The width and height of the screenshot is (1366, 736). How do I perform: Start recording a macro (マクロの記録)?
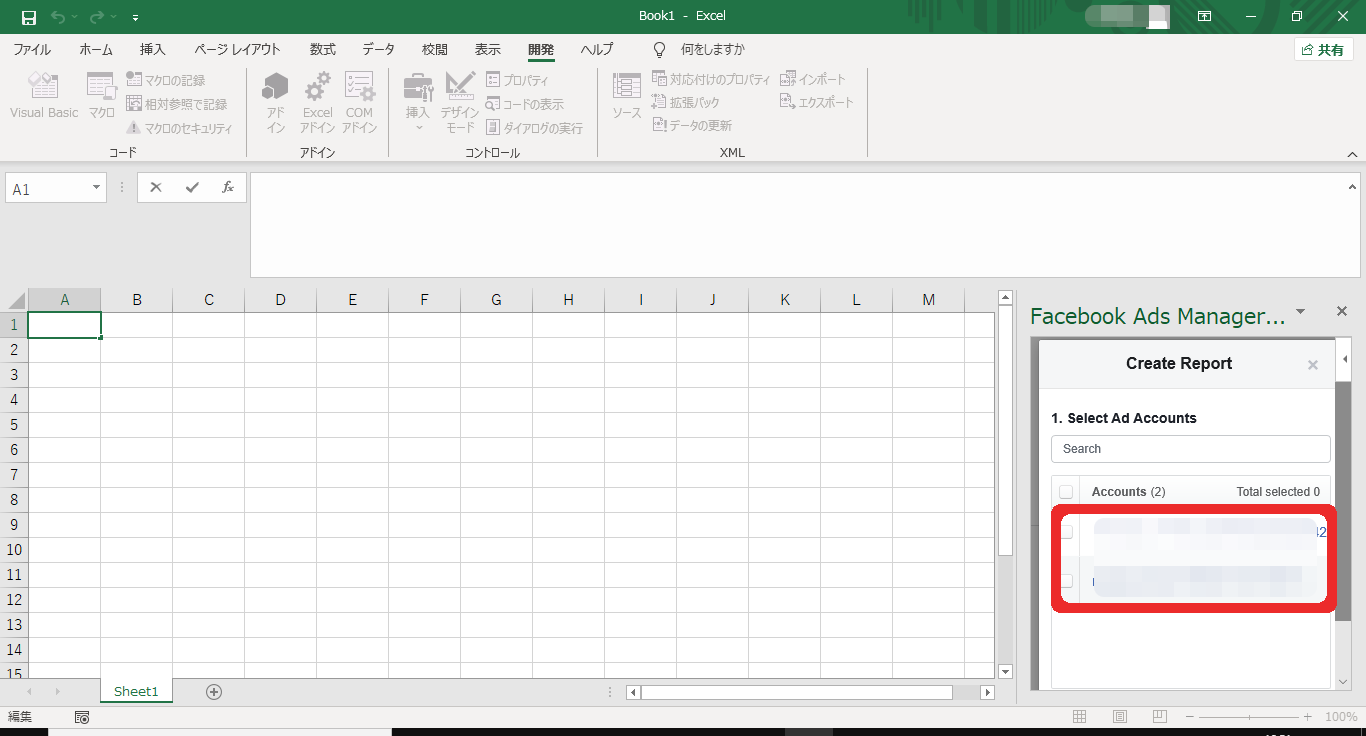point(166,80)
